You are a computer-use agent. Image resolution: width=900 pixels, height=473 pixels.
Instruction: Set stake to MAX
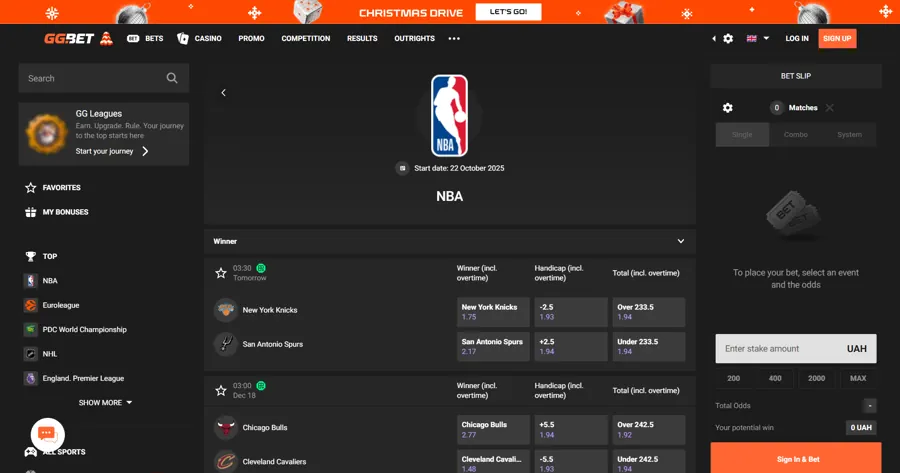(858, 378)
